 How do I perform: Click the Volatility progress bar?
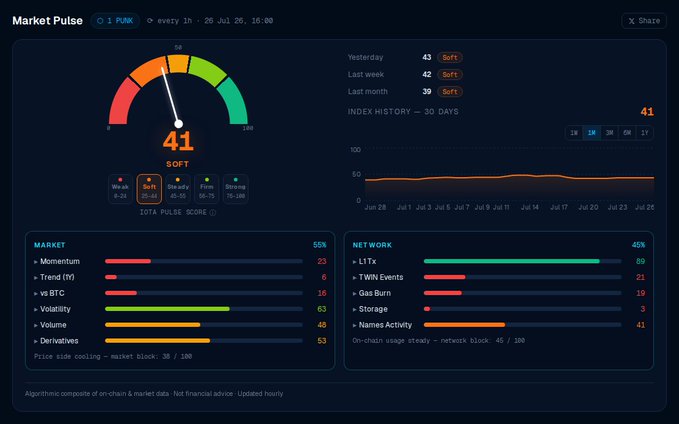tap(204, 309)
